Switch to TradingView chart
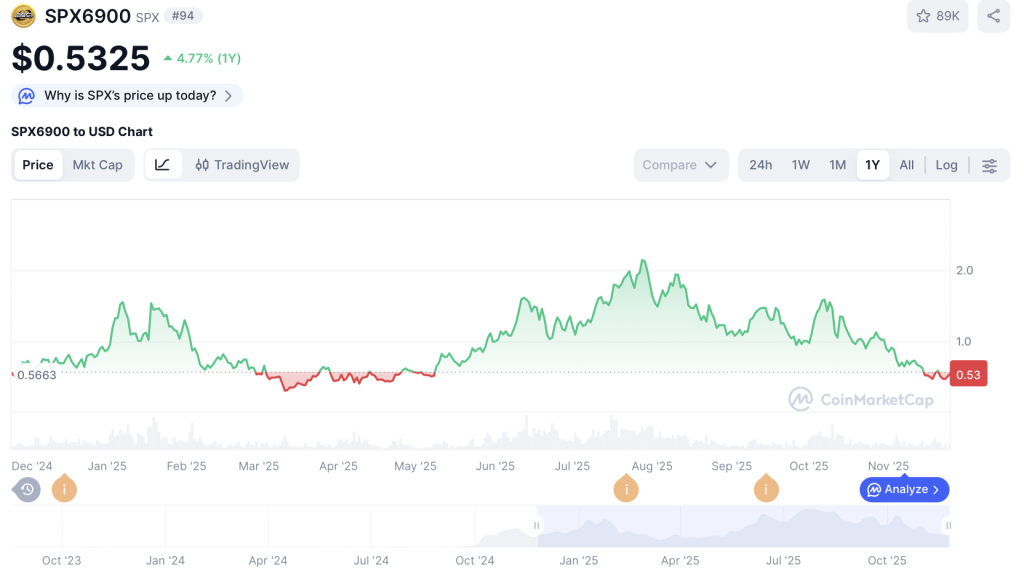The height and width of the screenshot is (583, 1024). click(242, 165)
